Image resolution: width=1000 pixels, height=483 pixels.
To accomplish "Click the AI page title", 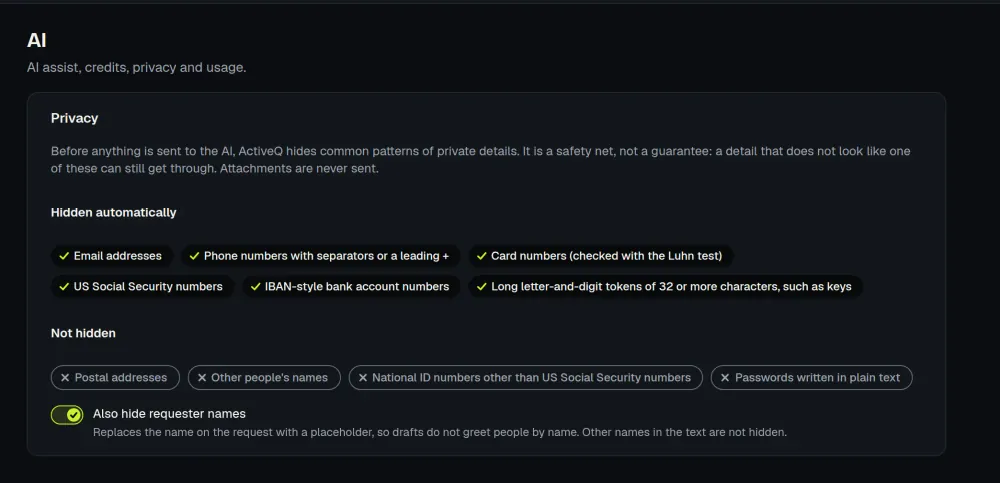I will tap(36, 40).
